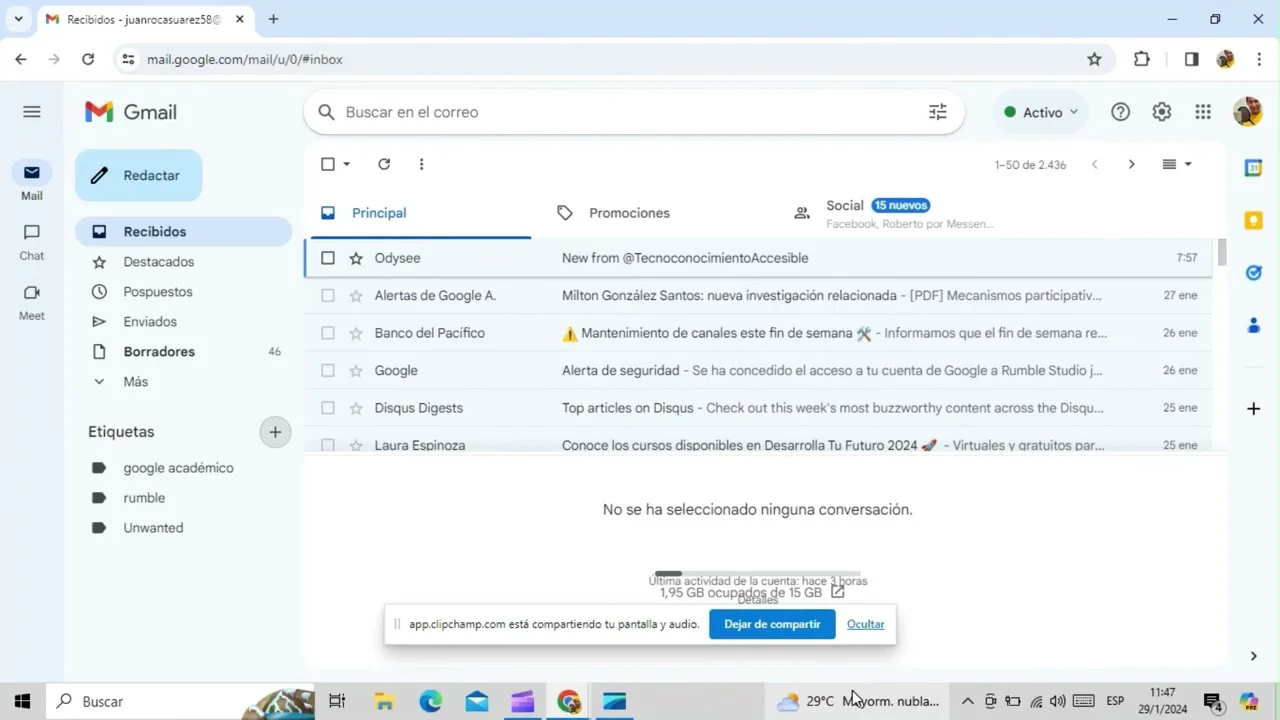Open the Google apps grid
This screenshot has height=720, width=1280.
point(1203,112)
